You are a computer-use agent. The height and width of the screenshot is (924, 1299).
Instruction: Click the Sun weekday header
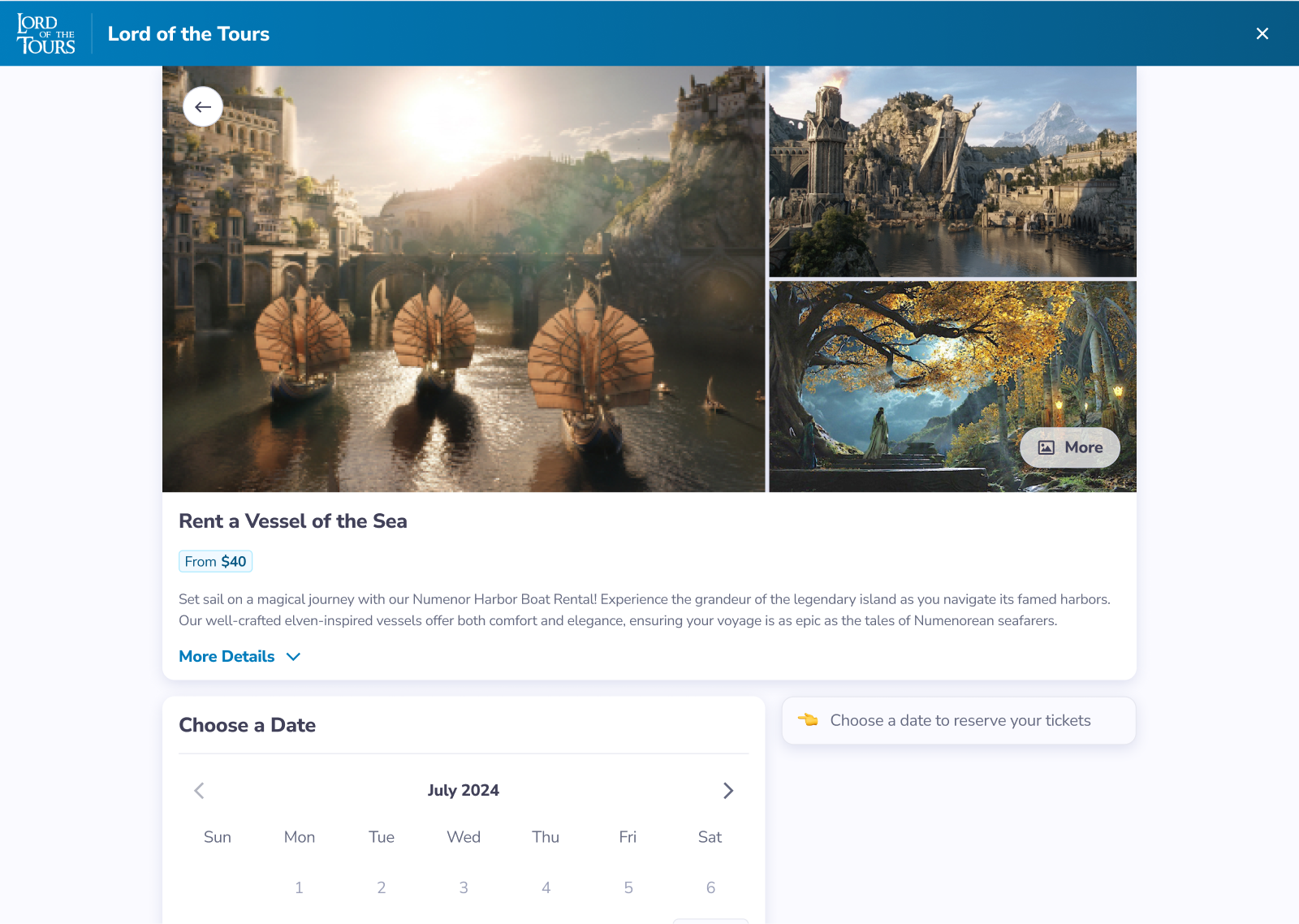[218, 837]
